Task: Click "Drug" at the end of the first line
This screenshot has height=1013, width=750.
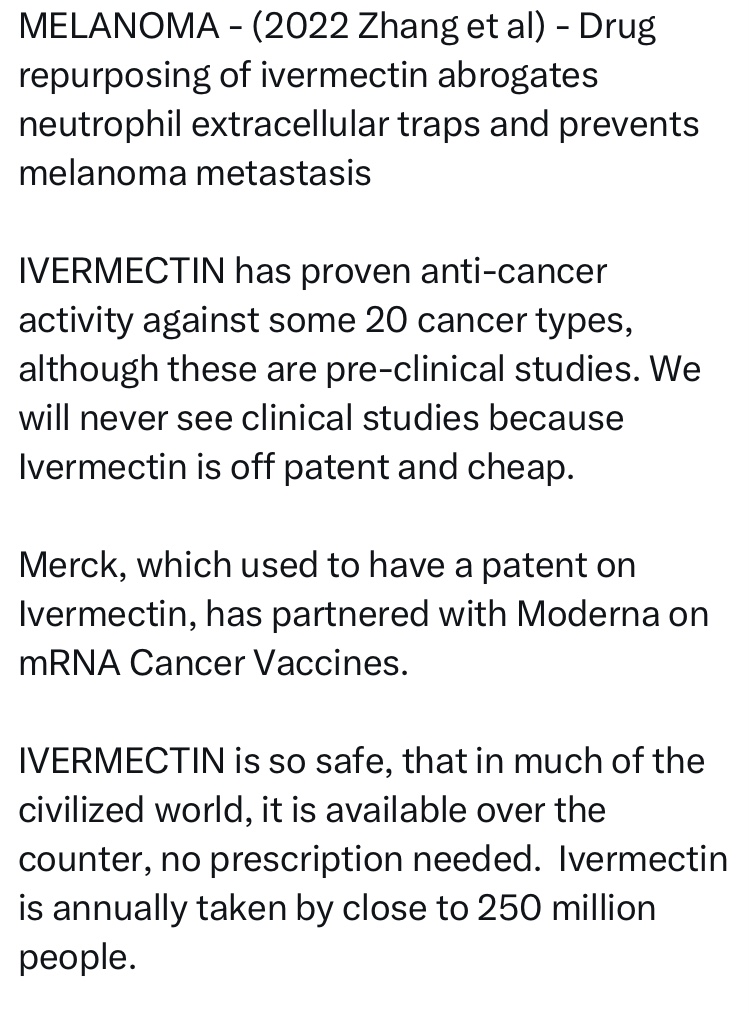Action: (616, 26)
